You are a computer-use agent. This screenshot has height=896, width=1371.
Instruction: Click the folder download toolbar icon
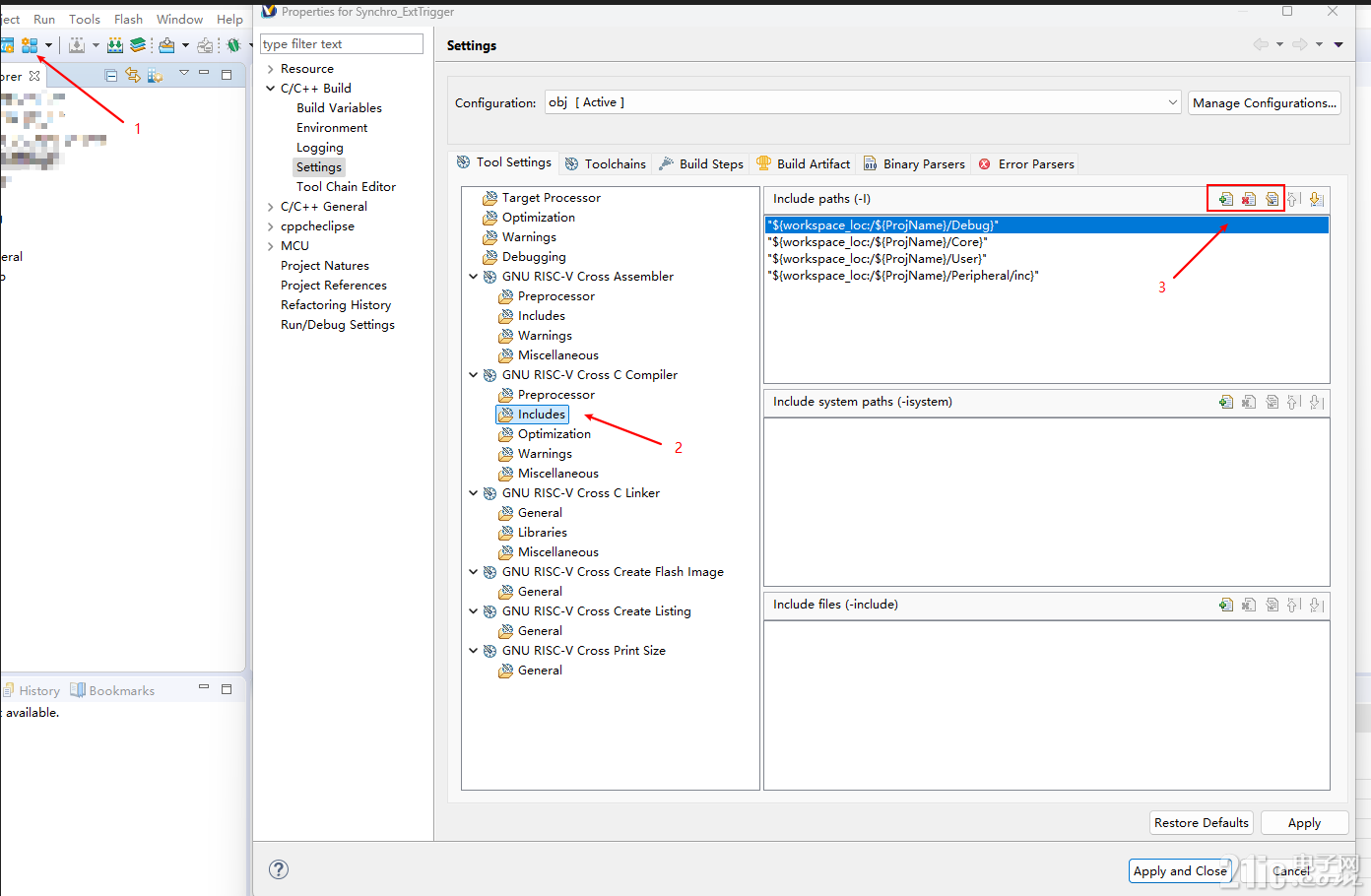166,45
